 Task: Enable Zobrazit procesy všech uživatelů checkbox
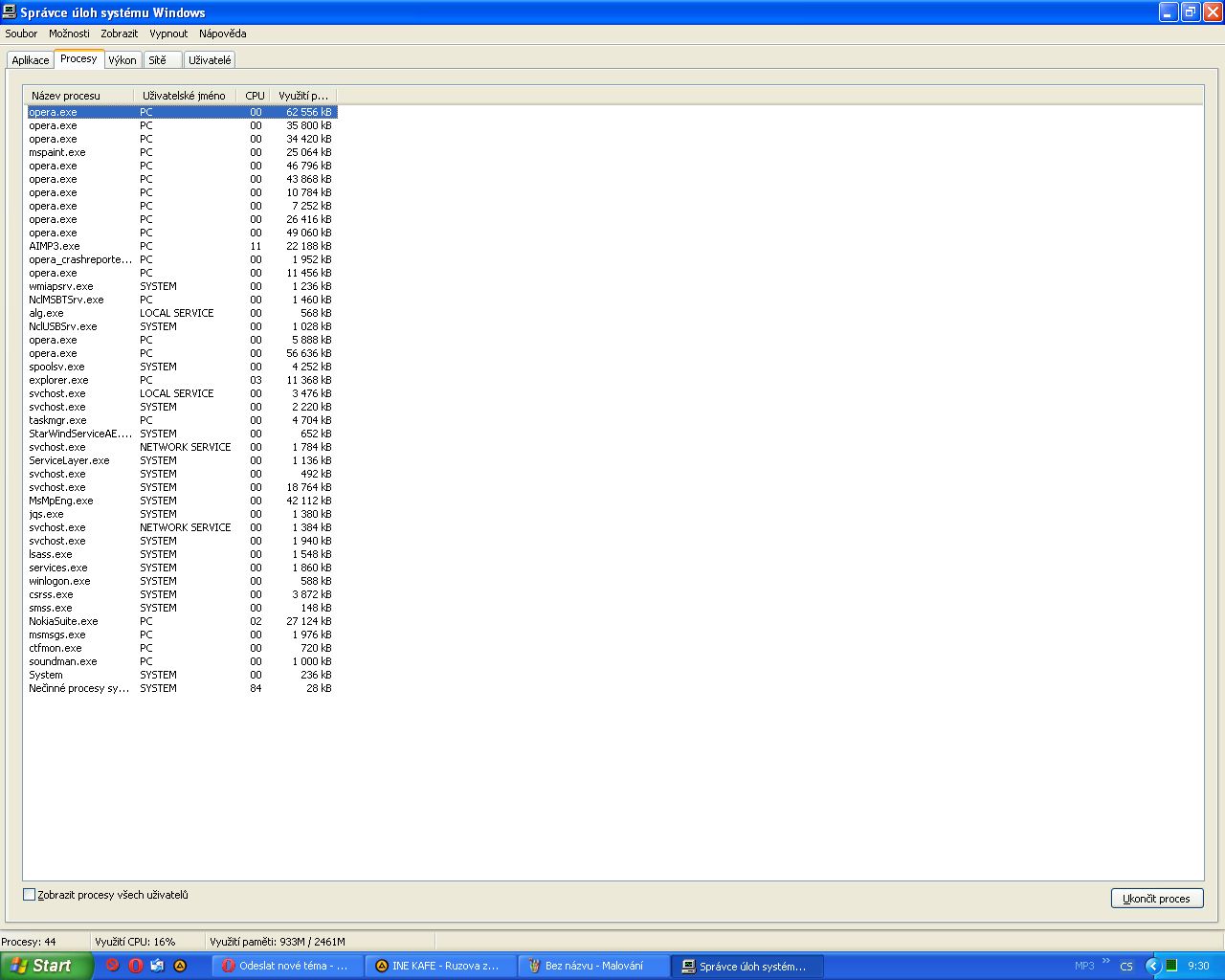coord(29,895)
